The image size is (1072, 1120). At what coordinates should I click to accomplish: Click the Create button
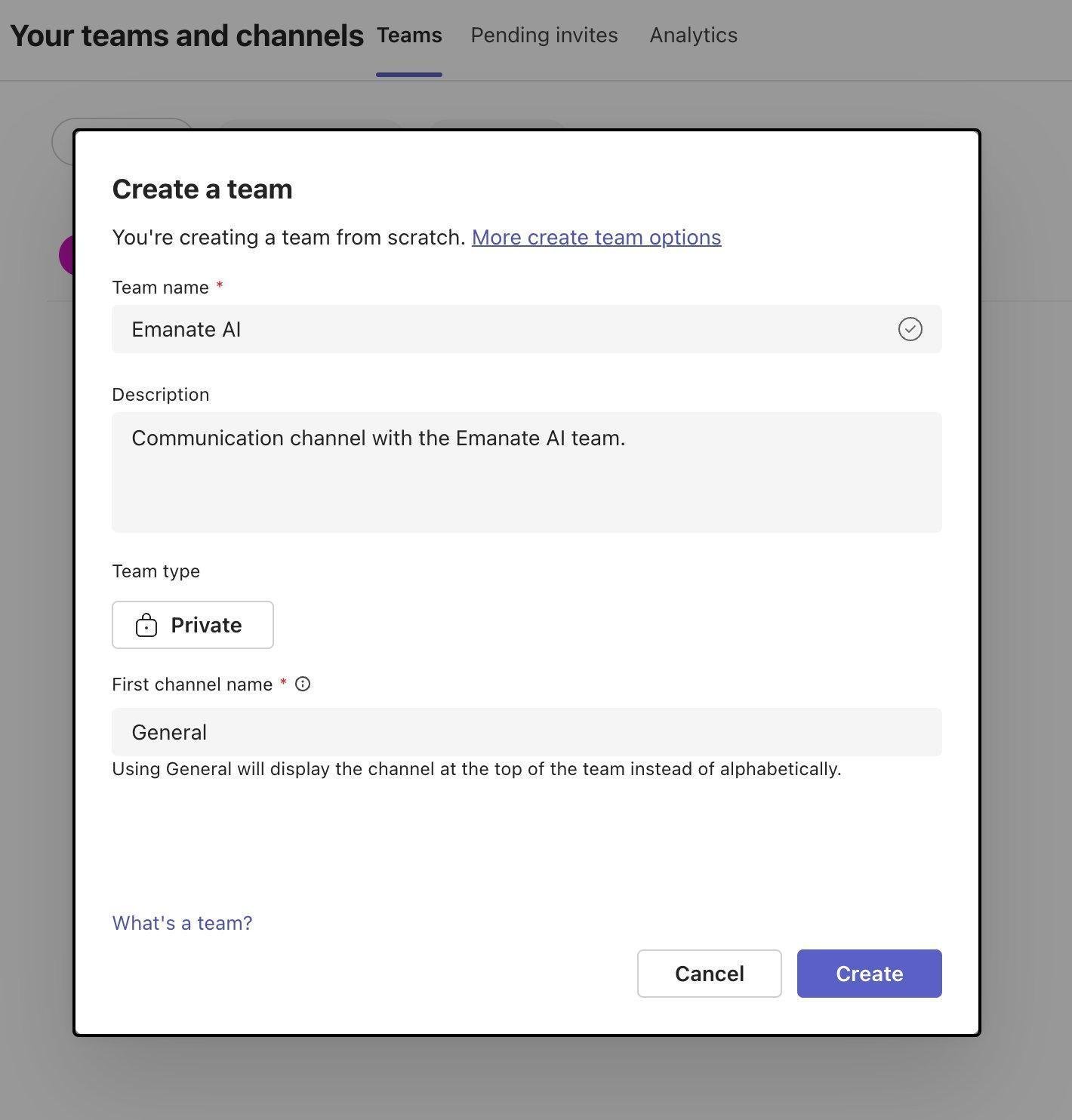pos(869,974)
